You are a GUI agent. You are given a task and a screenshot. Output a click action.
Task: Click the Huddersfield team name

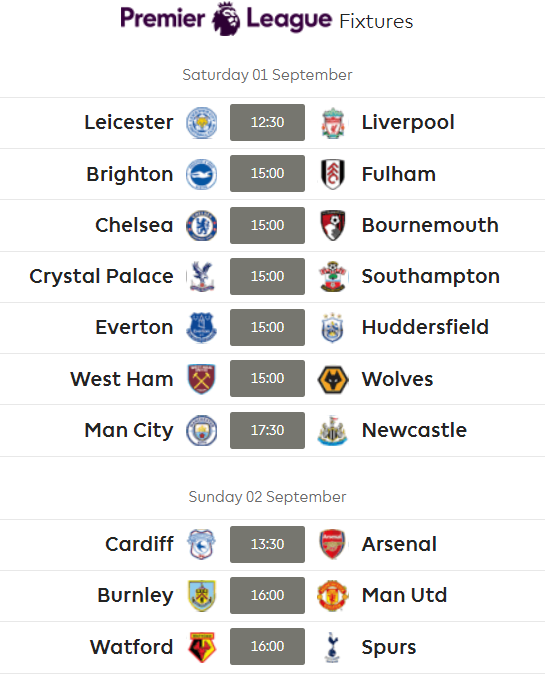[425, 327]
